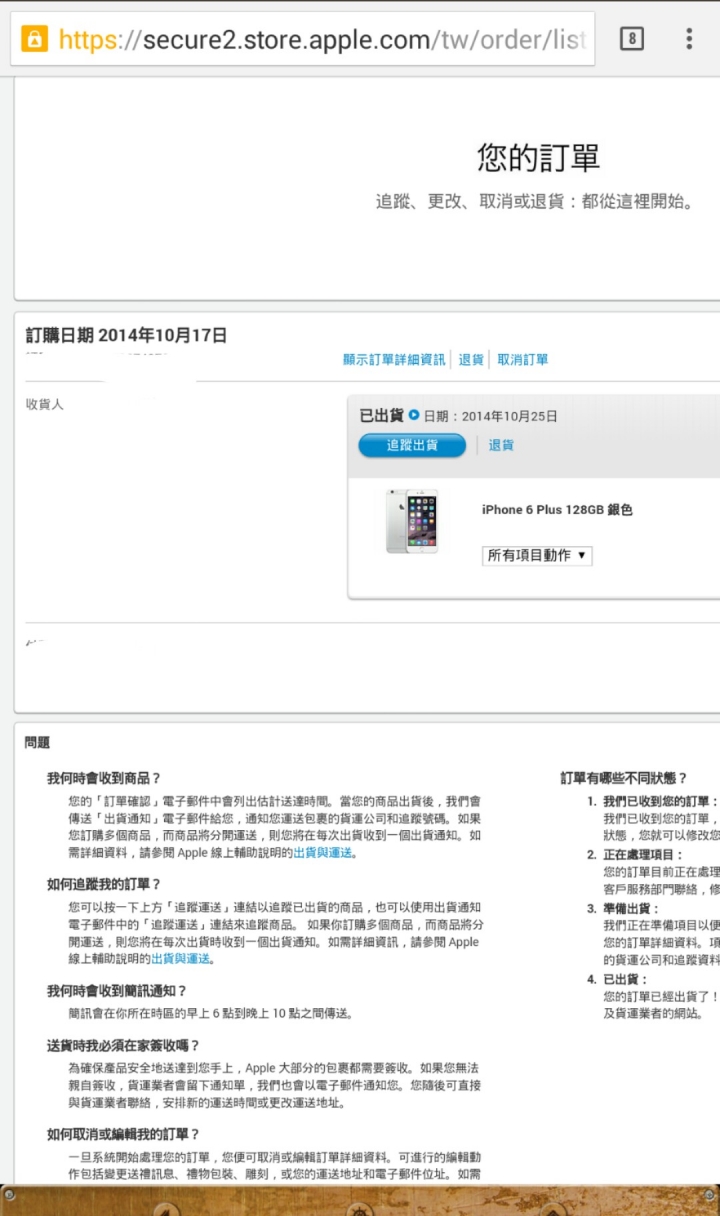Select question 如何取消或編輯我的訂單？
The height and width of the screenshot is (1216, 720).
pyautogui.click(x=123, y=1134)
